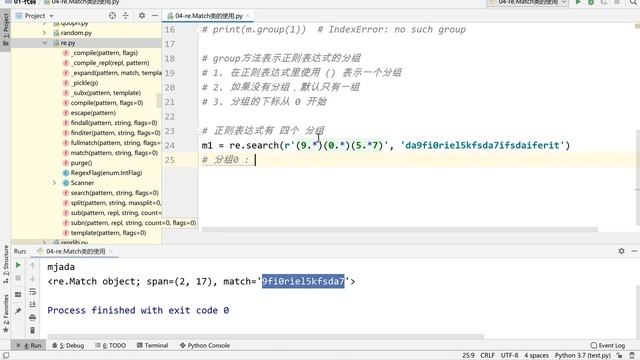Screen dimensions: 640x360
Task: Close the 04-re.Match editor tab
Action: pos(247,16)
